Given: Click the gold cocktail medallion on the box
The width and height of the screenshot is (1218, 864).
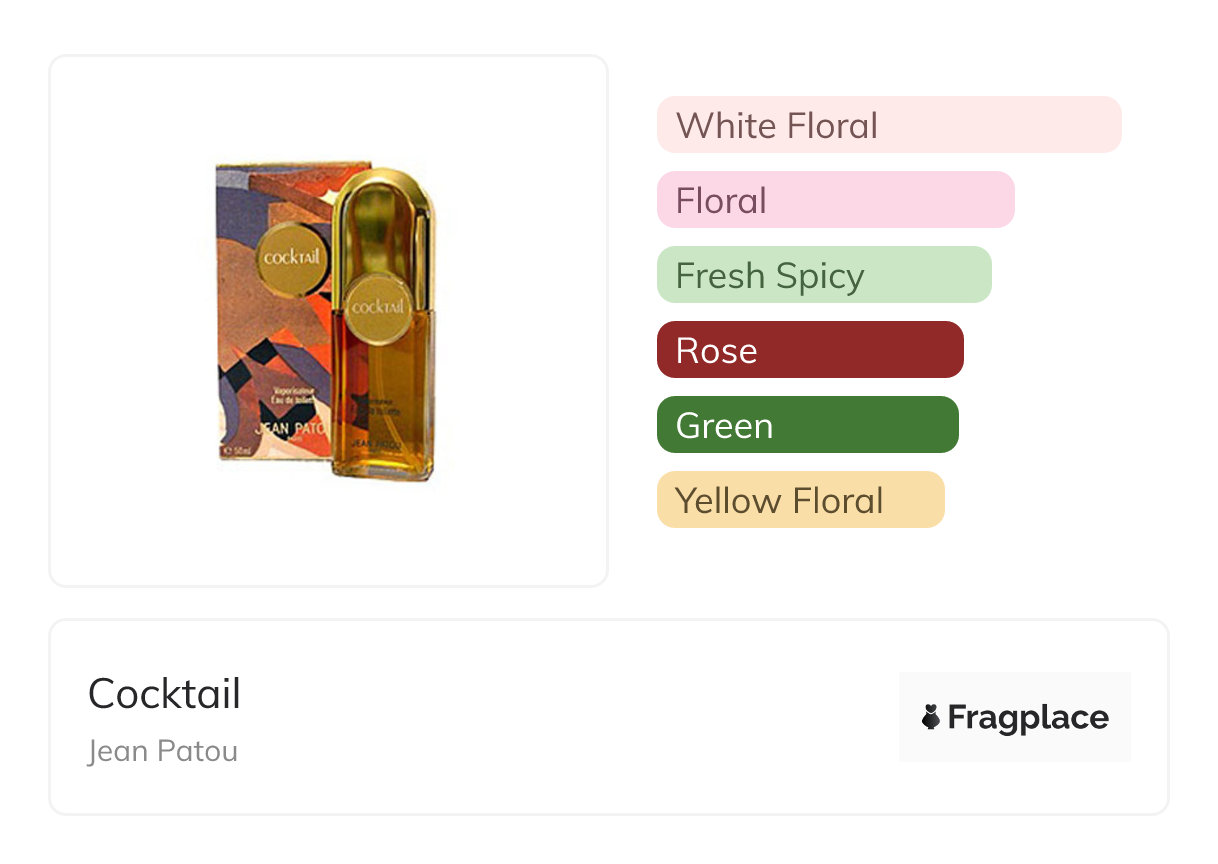Looking at the screenshot, I should coord(292,257).
